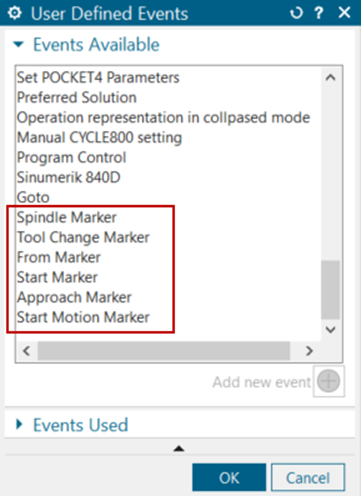Click the horizontal scroll left arrow
The height and width of the screenshot is (496, 361).
26,351
